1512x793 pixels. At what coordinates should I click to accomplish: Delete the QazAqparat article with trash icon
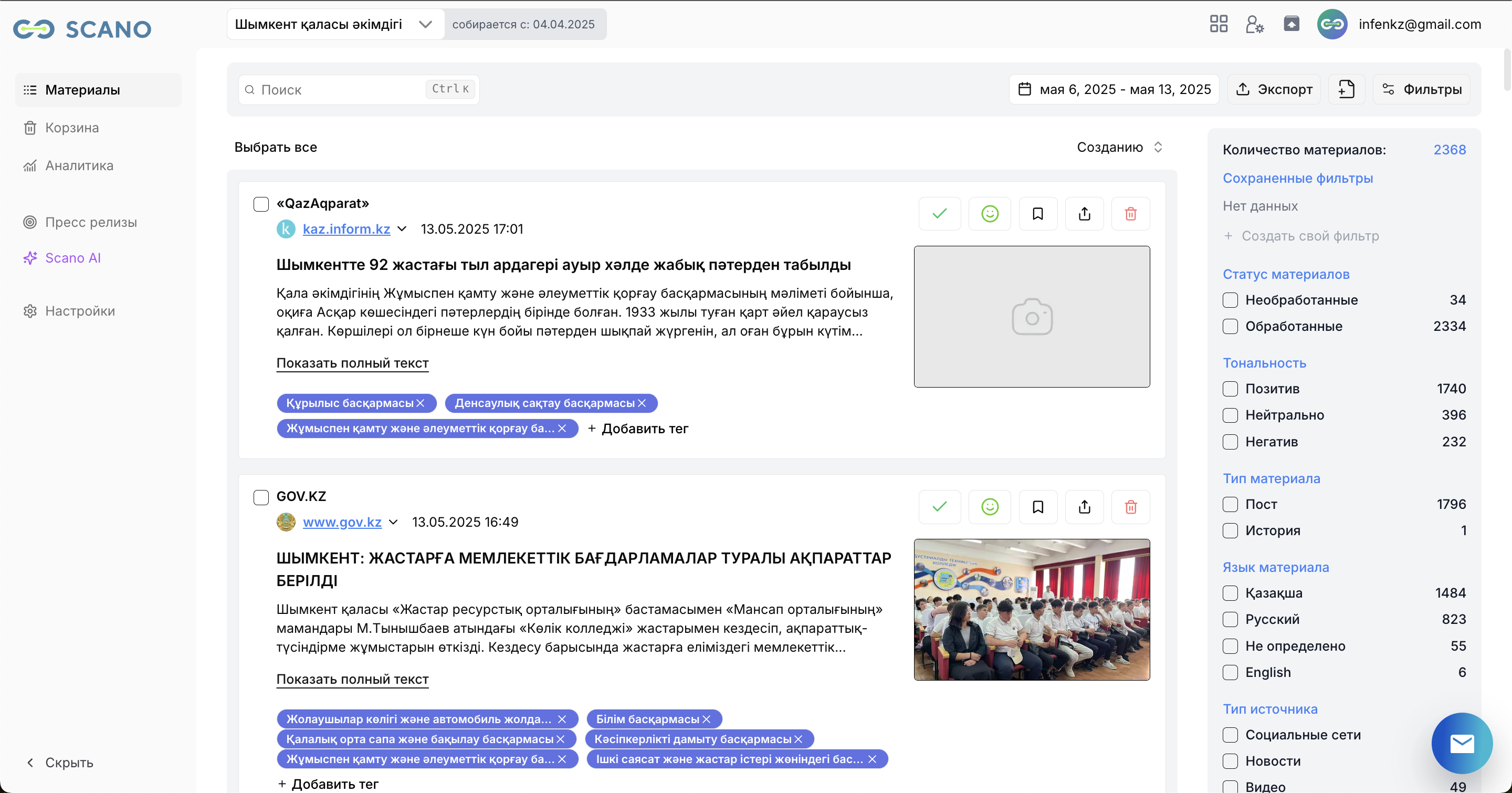1130,214
